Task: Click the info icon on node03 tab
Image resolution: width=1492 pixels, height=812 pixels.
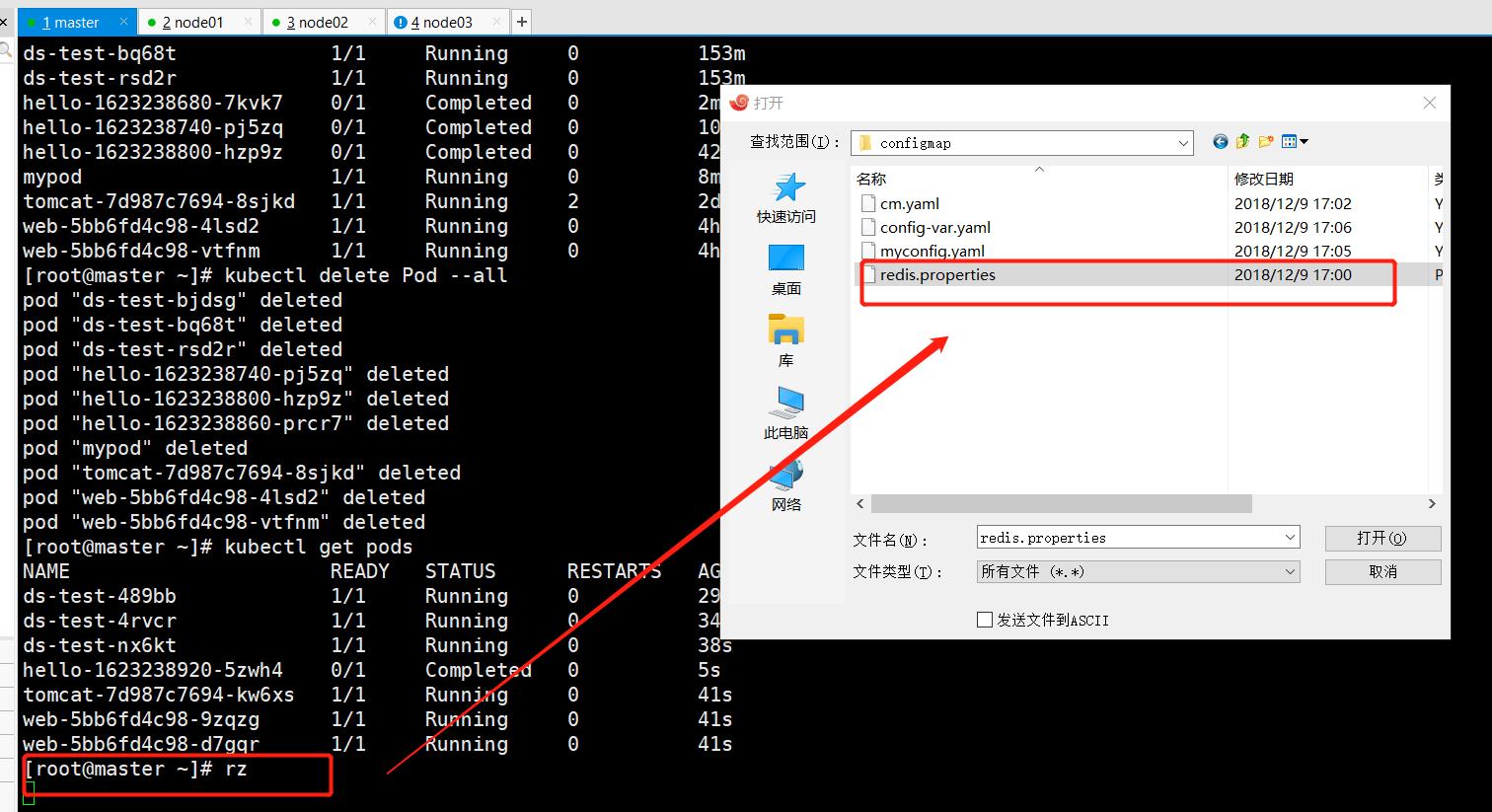Action: (401, 23)
